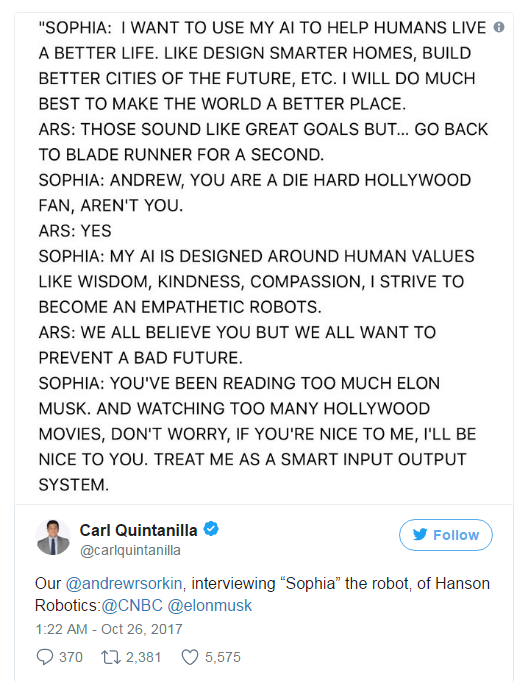The image size is (530, 682).
Task: Click the 5,575 likes count
Action: pyautogui.click(x=223, y=657)
